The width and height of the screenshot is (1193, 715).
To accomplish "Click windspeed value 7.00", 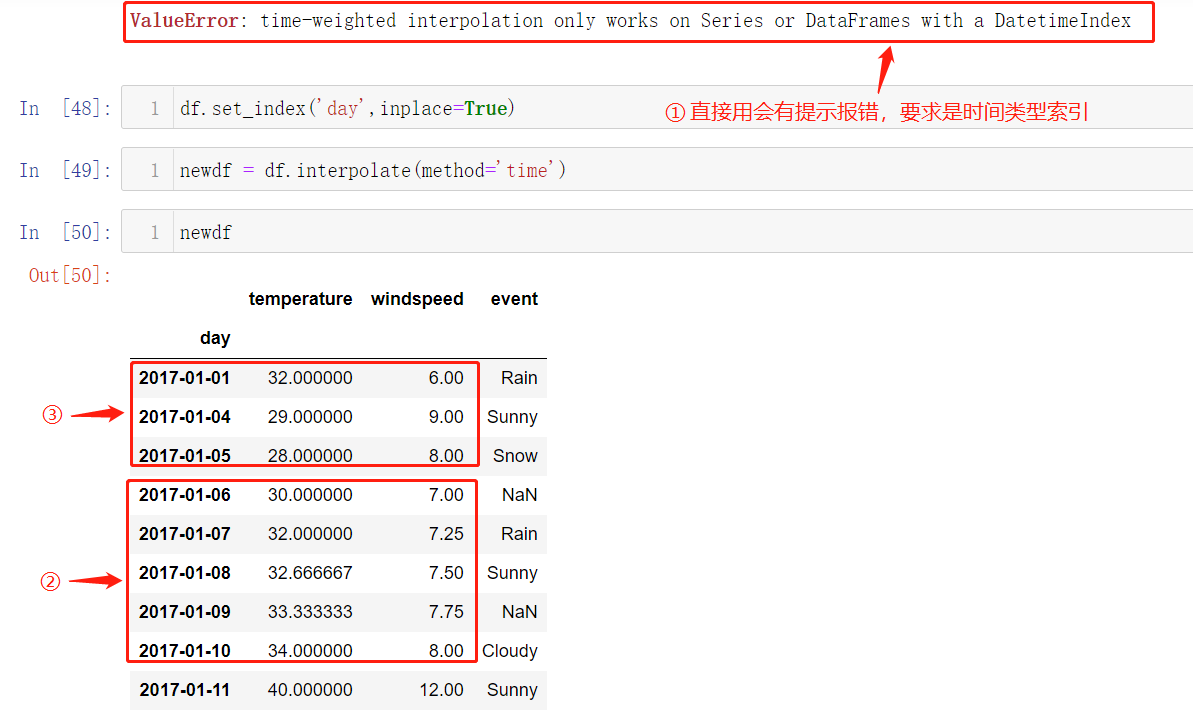I will [446, 495].
